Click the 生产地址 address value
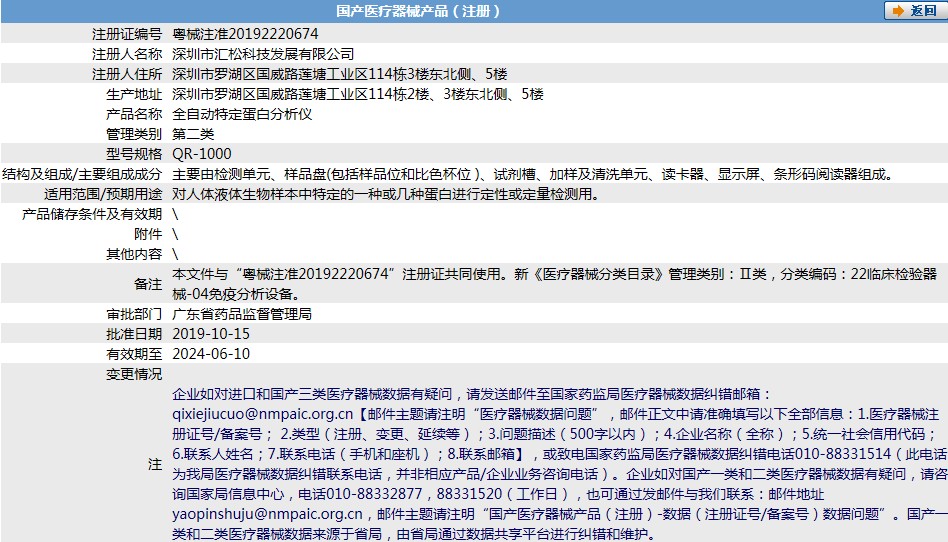The width and height of the screenshot is (948, 542). click(357, 93)
